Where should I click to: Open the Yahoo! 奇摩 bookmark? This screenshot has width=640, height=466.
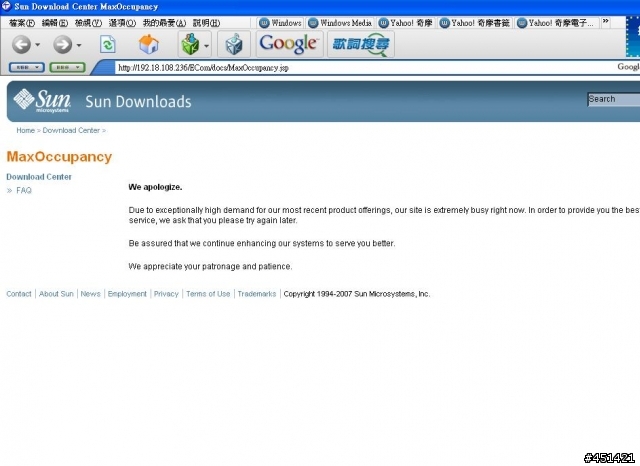pos(405,23)
